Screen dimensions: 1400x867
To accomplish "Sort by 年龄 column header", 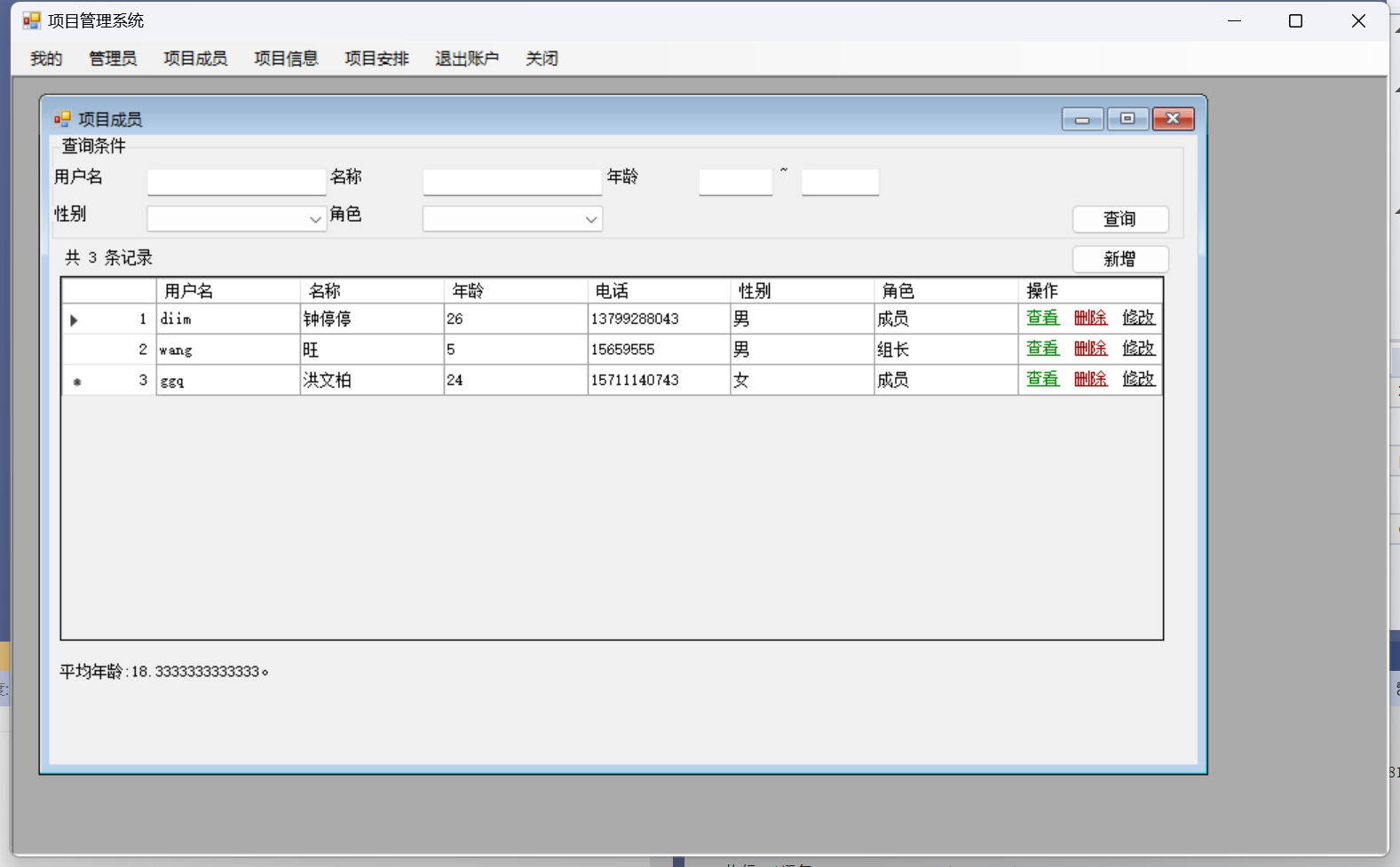I will (516, 291).
